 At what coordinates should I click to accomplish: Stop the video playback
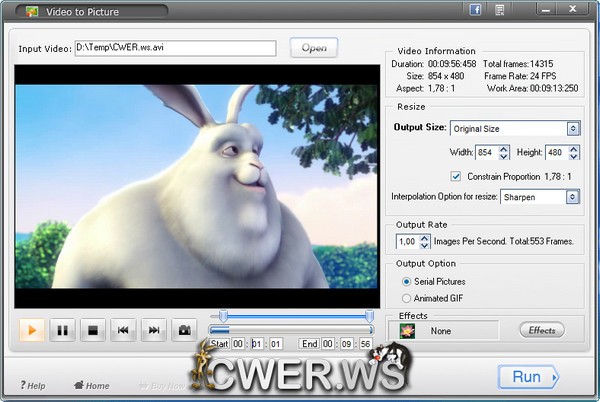click(92, 329)
